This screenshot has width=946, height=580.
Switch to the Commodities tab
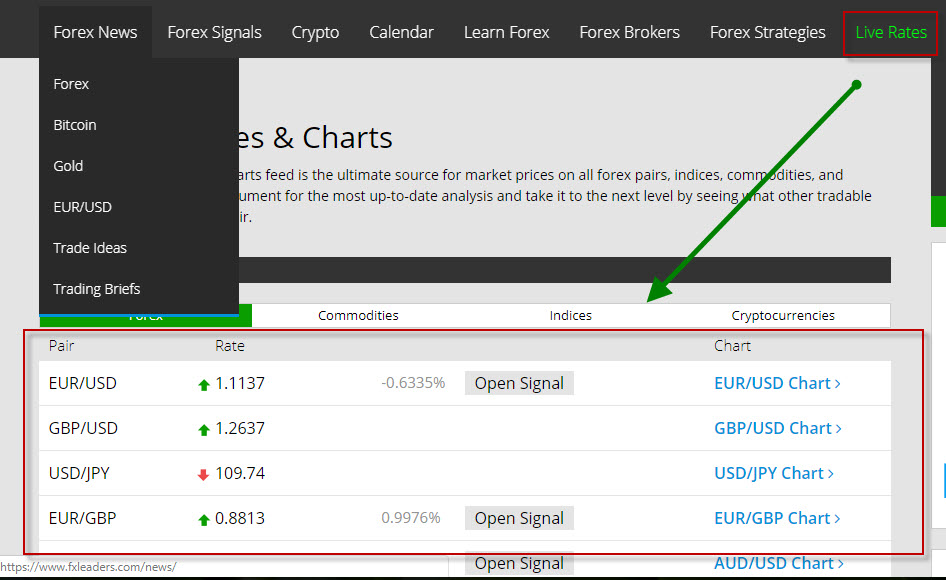click(x=358, y=315)
